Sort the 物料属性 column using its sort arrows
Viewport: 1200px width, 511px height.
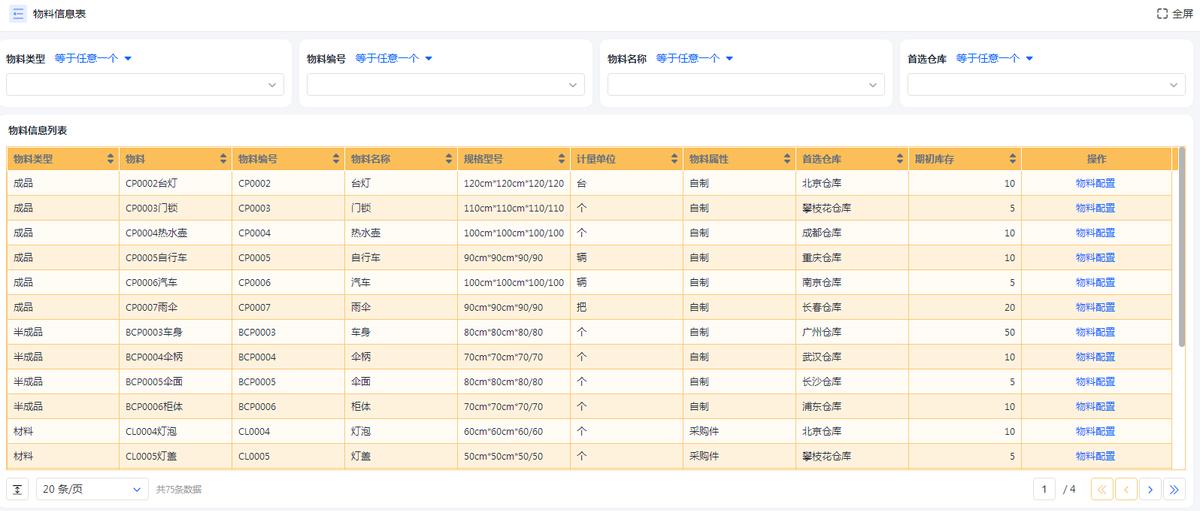[787, 159]
